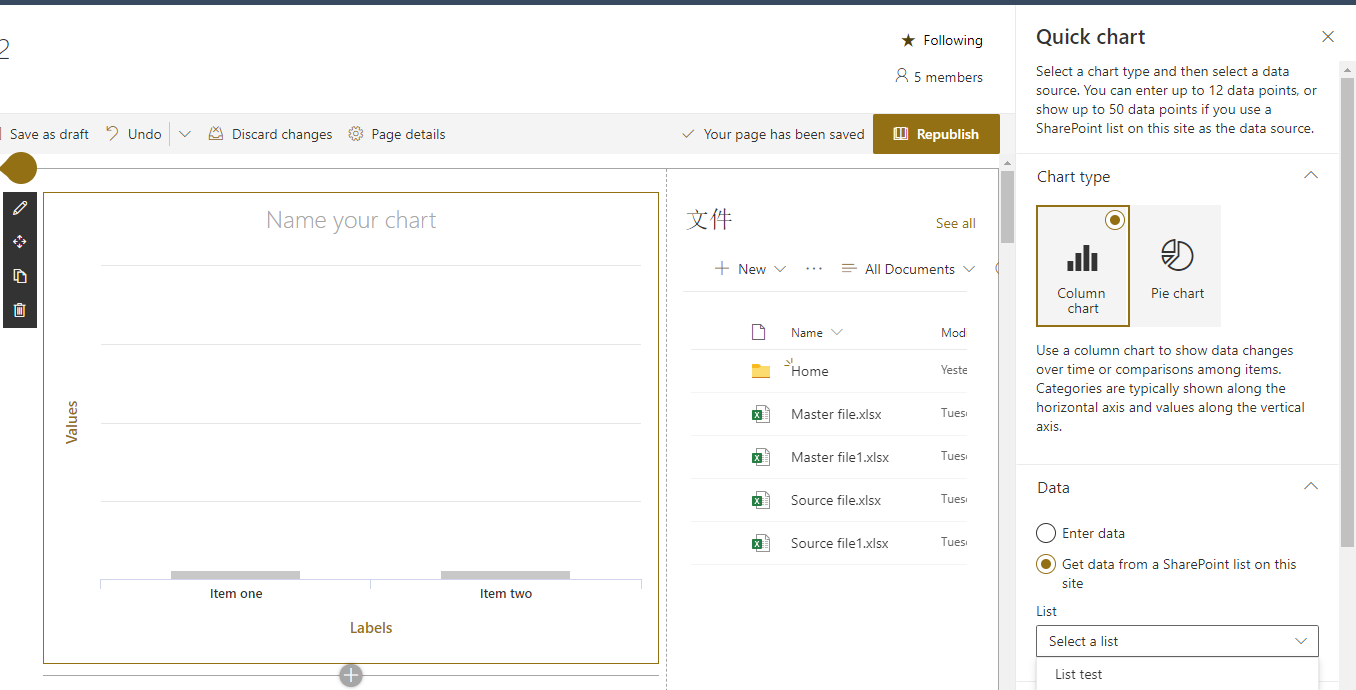Open Source file1.xlsx

840,543
